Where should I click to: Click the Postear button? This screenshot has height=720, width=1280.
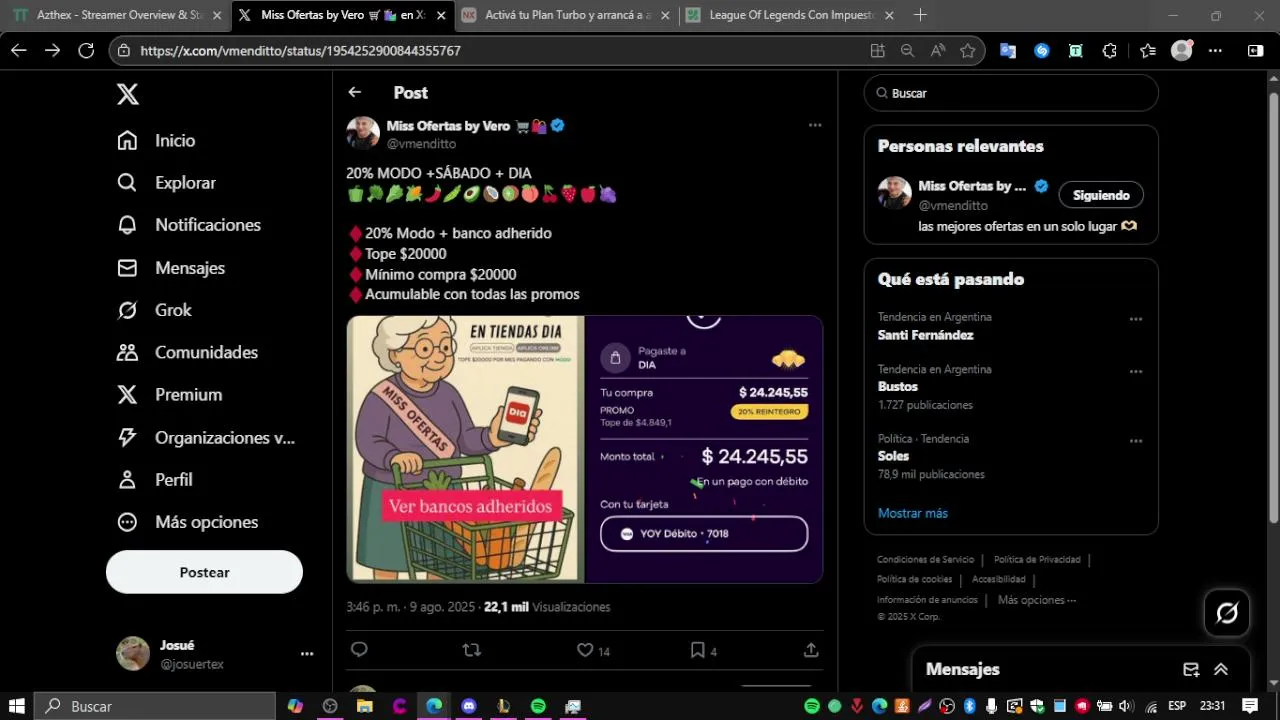point(204,572)
